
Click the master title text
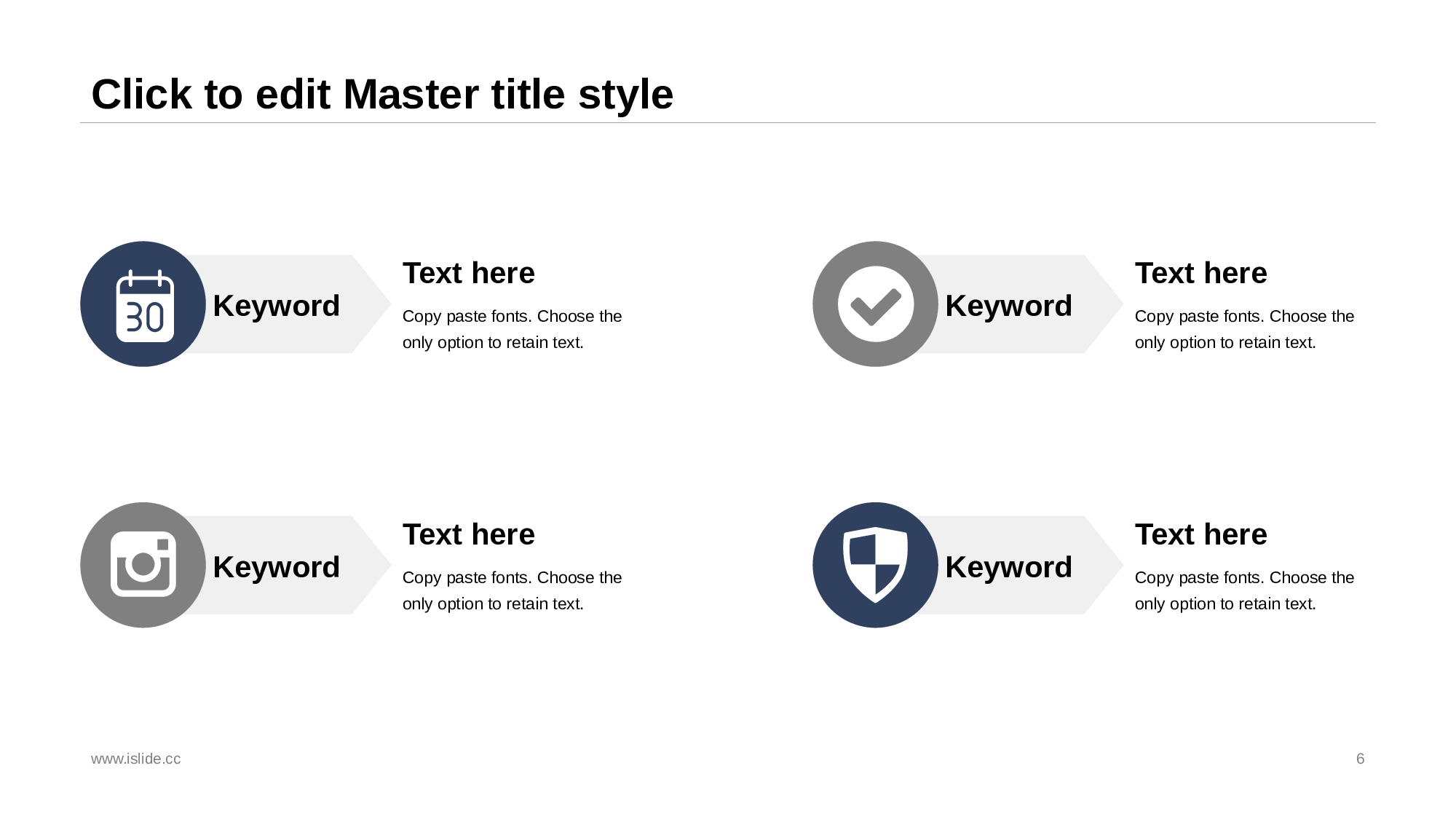coord(382,95)
